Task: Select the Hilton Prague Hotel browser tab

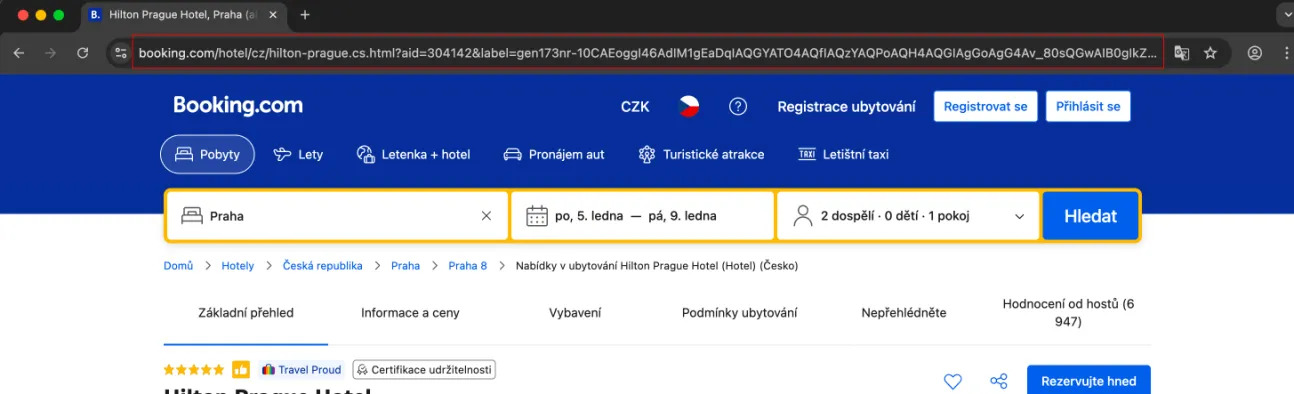Action: tap(183, 15)
